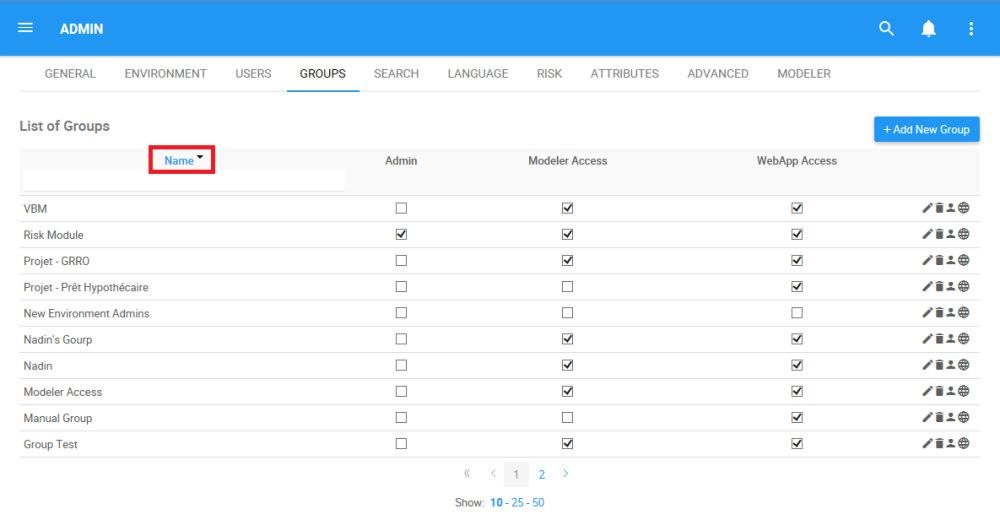Screen dimensions: 1000x520
Task: Go to previous page with left chevron
Action: click(493, 473)
